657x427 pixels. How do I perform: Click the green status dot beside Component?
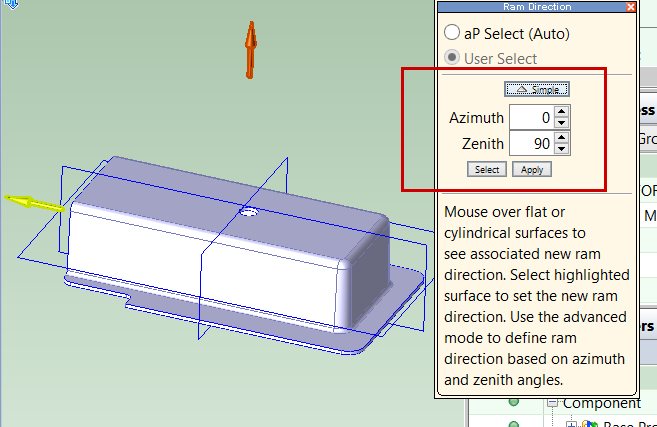tap(514, 403)
